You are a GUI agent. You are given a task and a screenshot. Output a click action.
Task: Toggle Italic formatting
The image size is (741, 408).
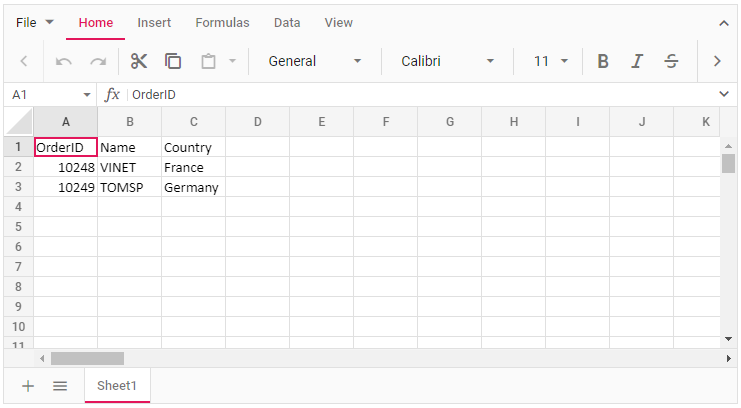pyautogui.click(x=637, y=61)
